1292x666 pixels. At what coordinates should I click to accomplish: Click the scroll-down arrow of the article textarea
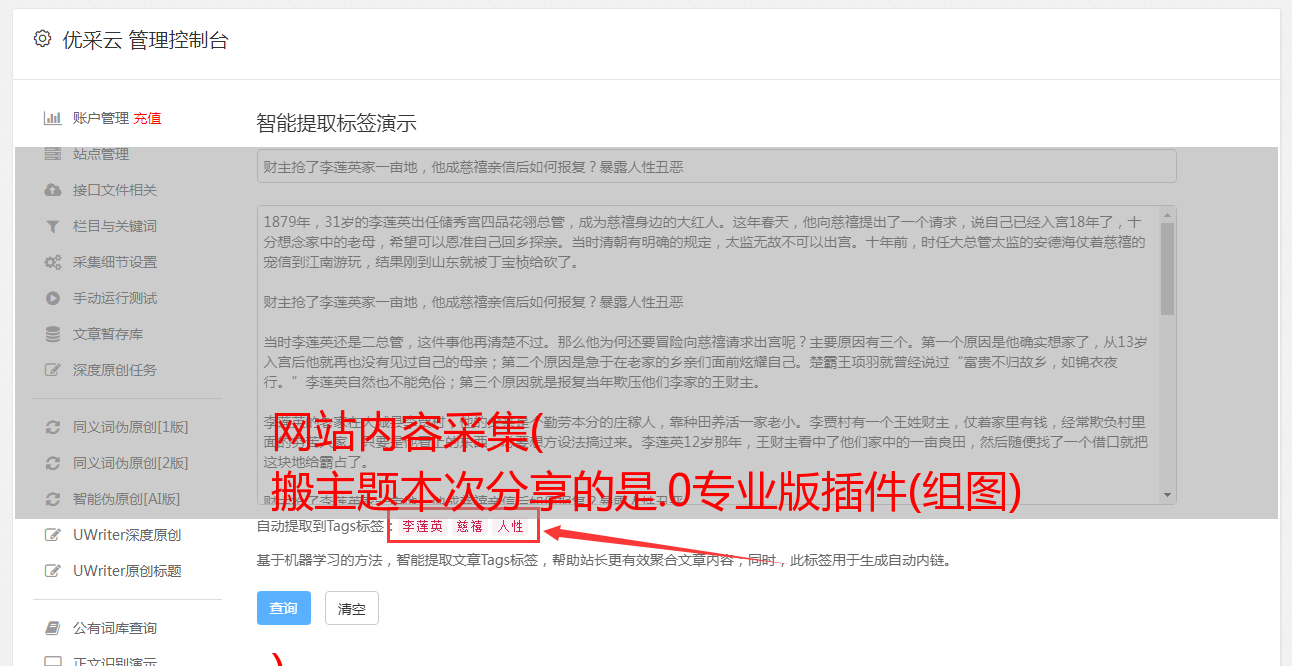tap(1168, 495)
